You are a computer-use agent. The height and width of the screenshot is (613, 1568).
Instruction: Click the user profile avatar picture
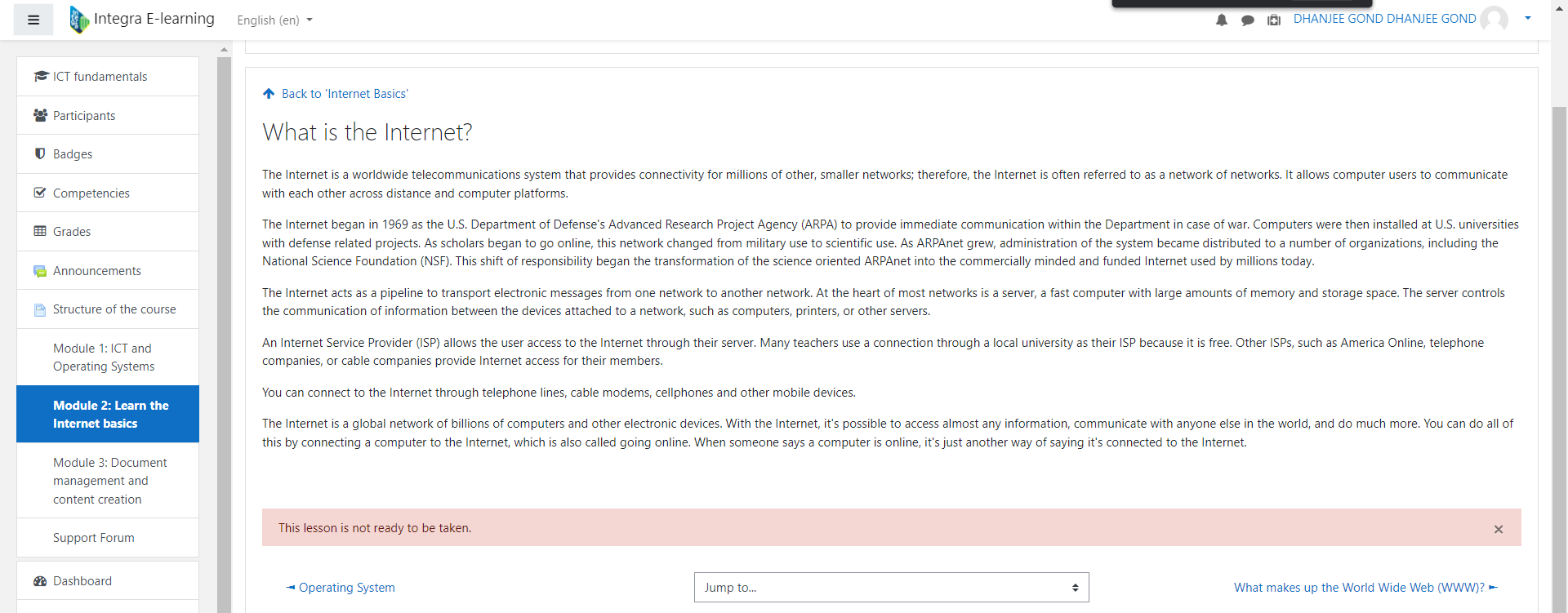pos(1494,19)
